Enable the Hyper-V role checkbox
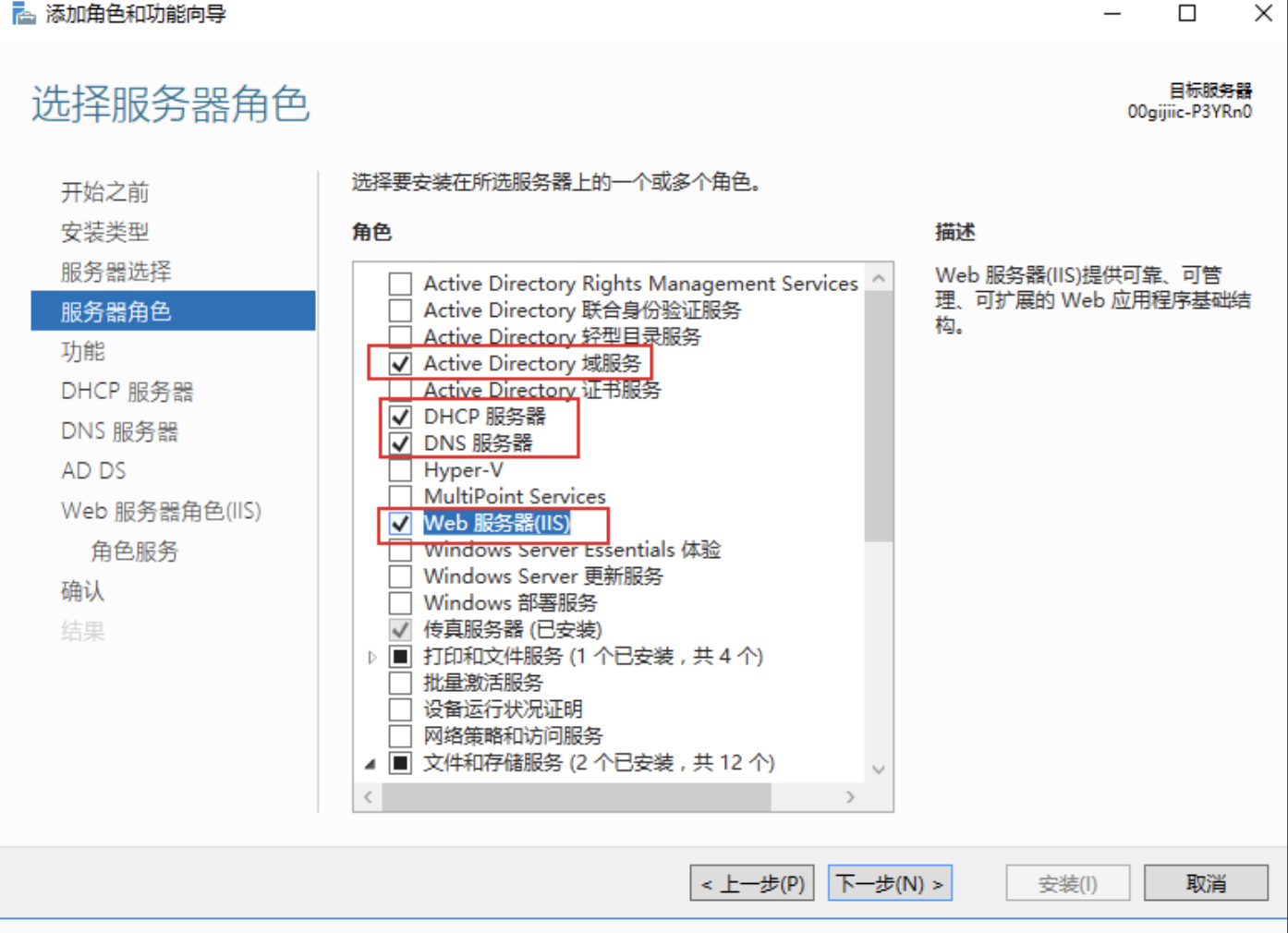 click(x=400, y=470)
